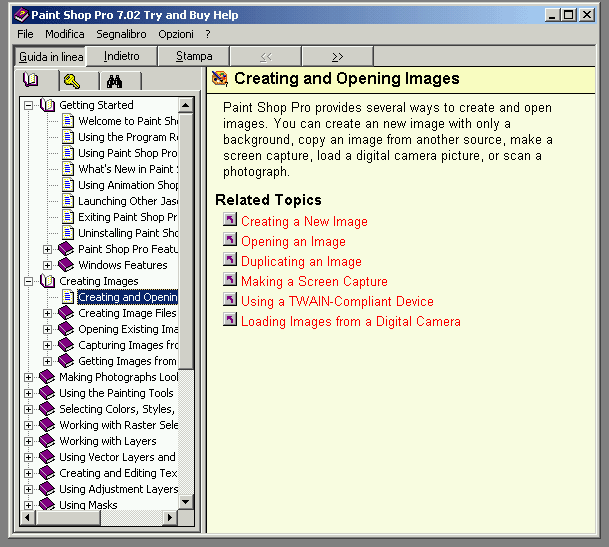Open the Modifica menu
Screen dimensions: 609x547
[64, 34]
